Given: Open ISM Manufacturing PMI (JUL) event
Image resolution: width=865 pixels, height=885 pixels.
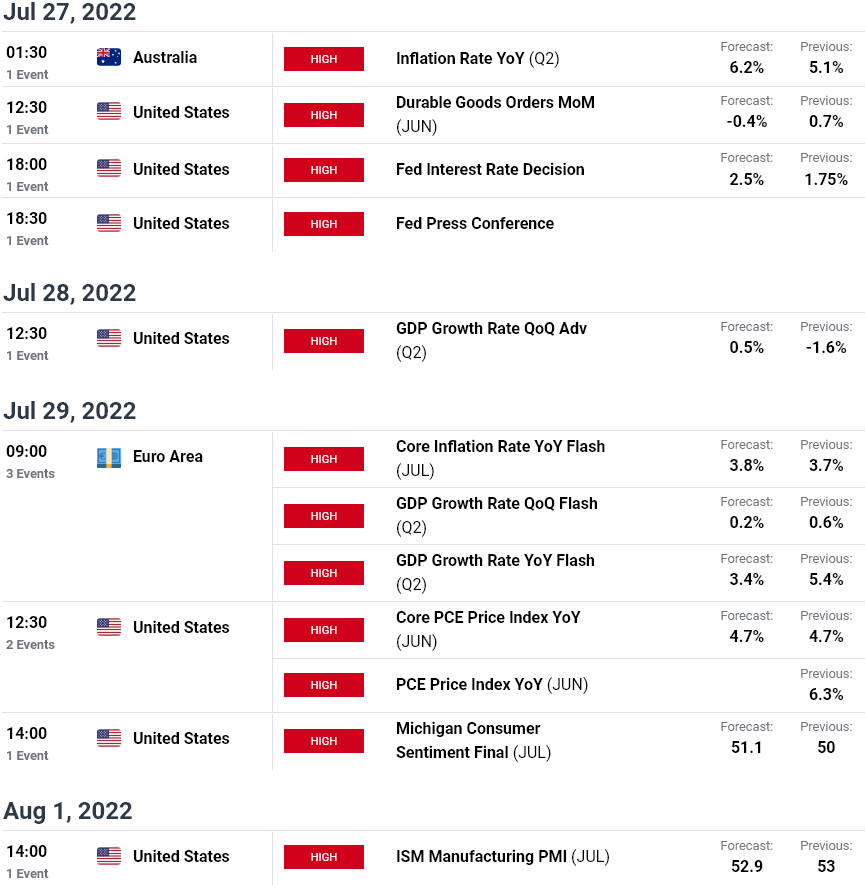Looking at the screenshot, I should (x=503, y=856).
